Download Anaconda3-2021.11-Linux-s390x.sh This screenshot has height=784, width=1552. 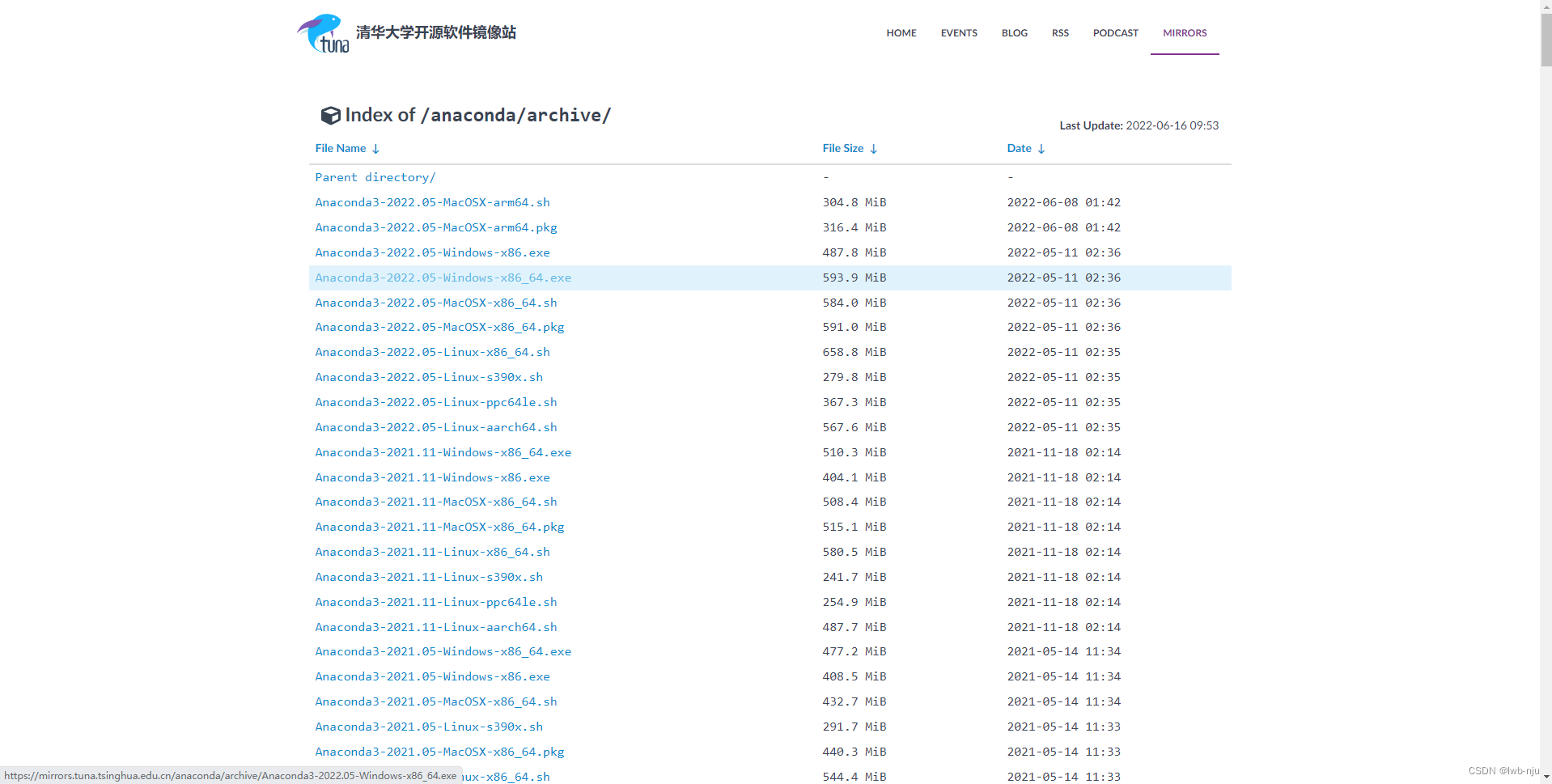[429, 577]
